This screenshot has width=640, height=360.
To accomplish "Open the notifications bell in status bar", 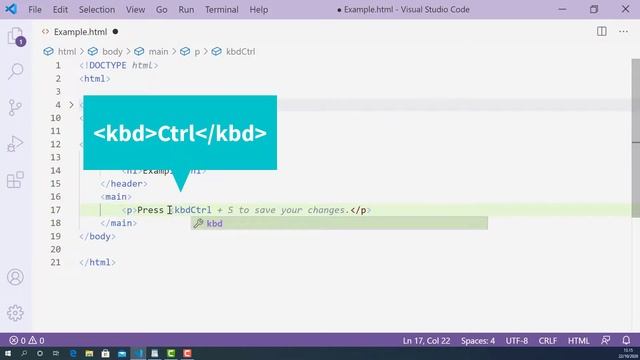I will (x=626, y=340).
